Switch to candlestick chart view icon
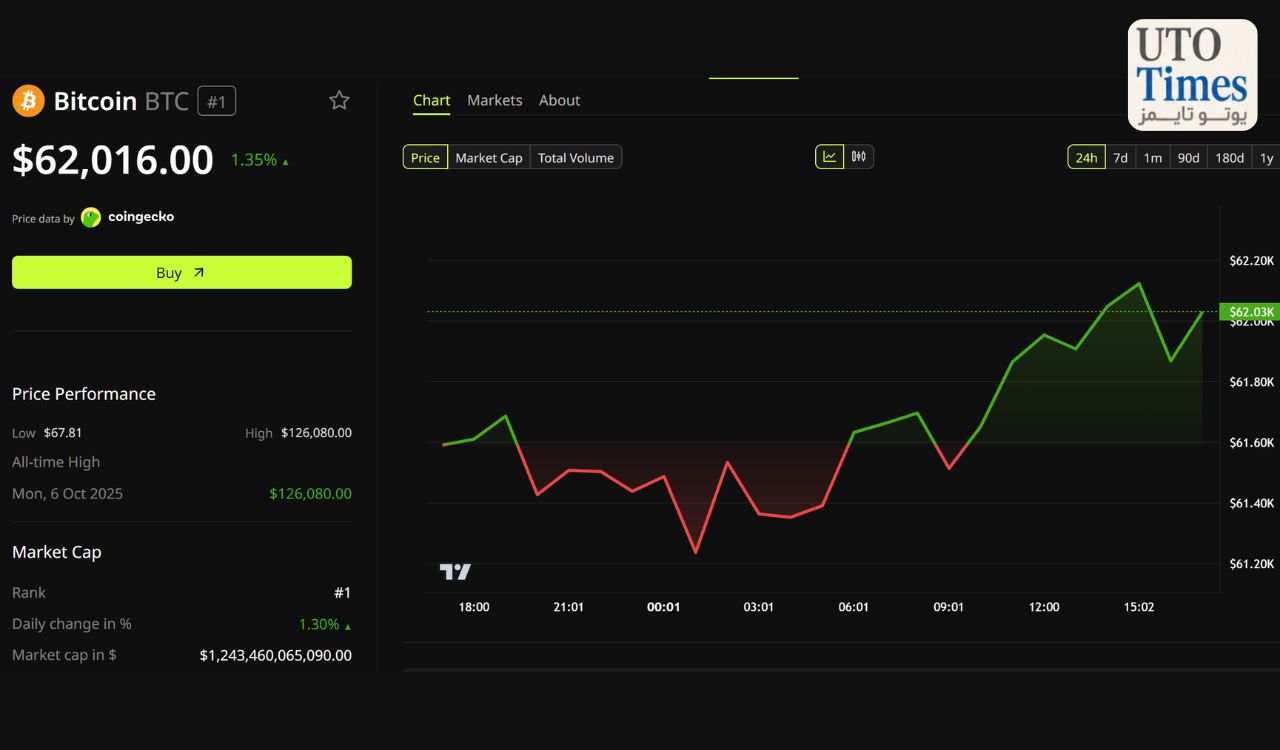 [x=859, y=157]
